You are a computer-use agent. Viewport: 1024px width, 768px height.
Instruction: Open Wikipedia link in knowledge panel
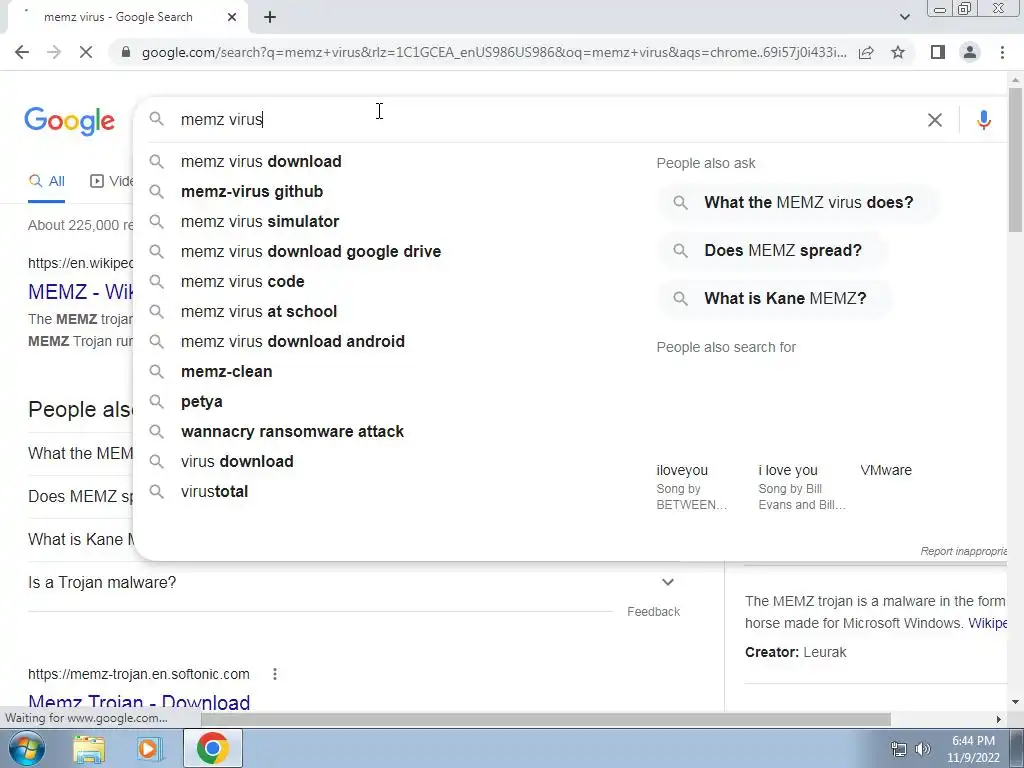tap(987, 623)
